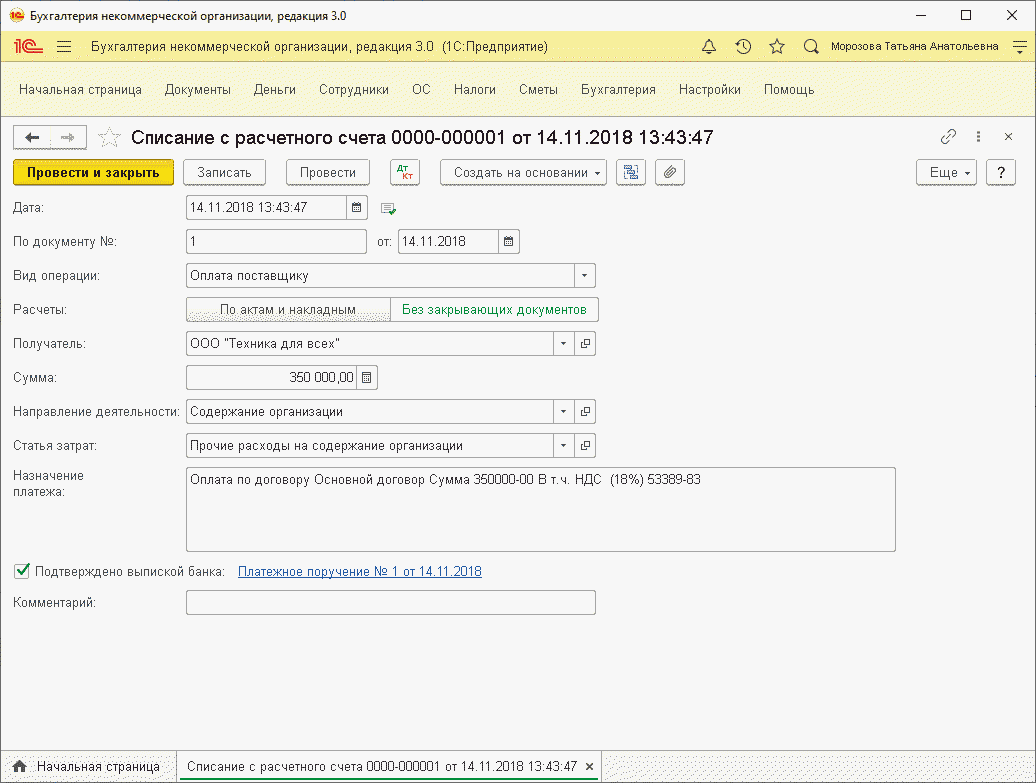Open the history clock icon

[743, 46]
